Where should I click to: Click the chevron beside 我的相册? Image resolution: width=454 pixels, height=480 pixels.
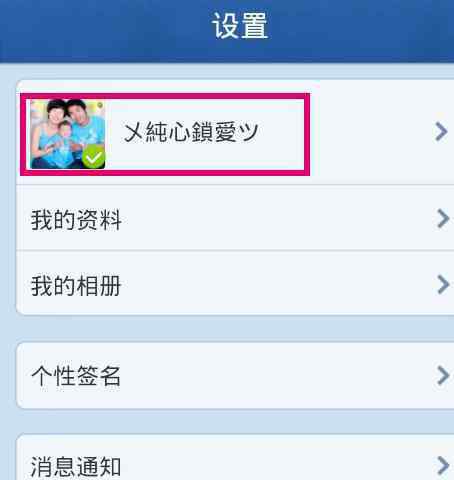[x=443, y=284]
